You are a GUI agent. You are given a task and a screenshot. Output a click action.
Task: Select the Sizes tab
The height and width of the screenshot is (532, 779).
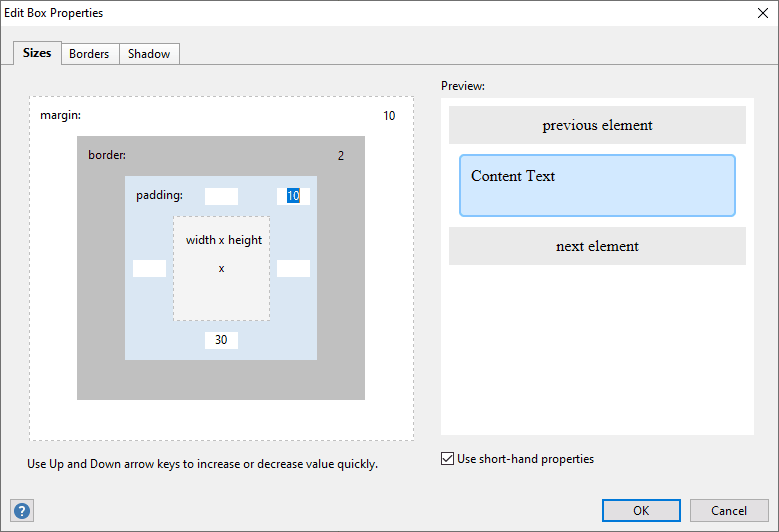pyautogui.click(x=37, y=53)
